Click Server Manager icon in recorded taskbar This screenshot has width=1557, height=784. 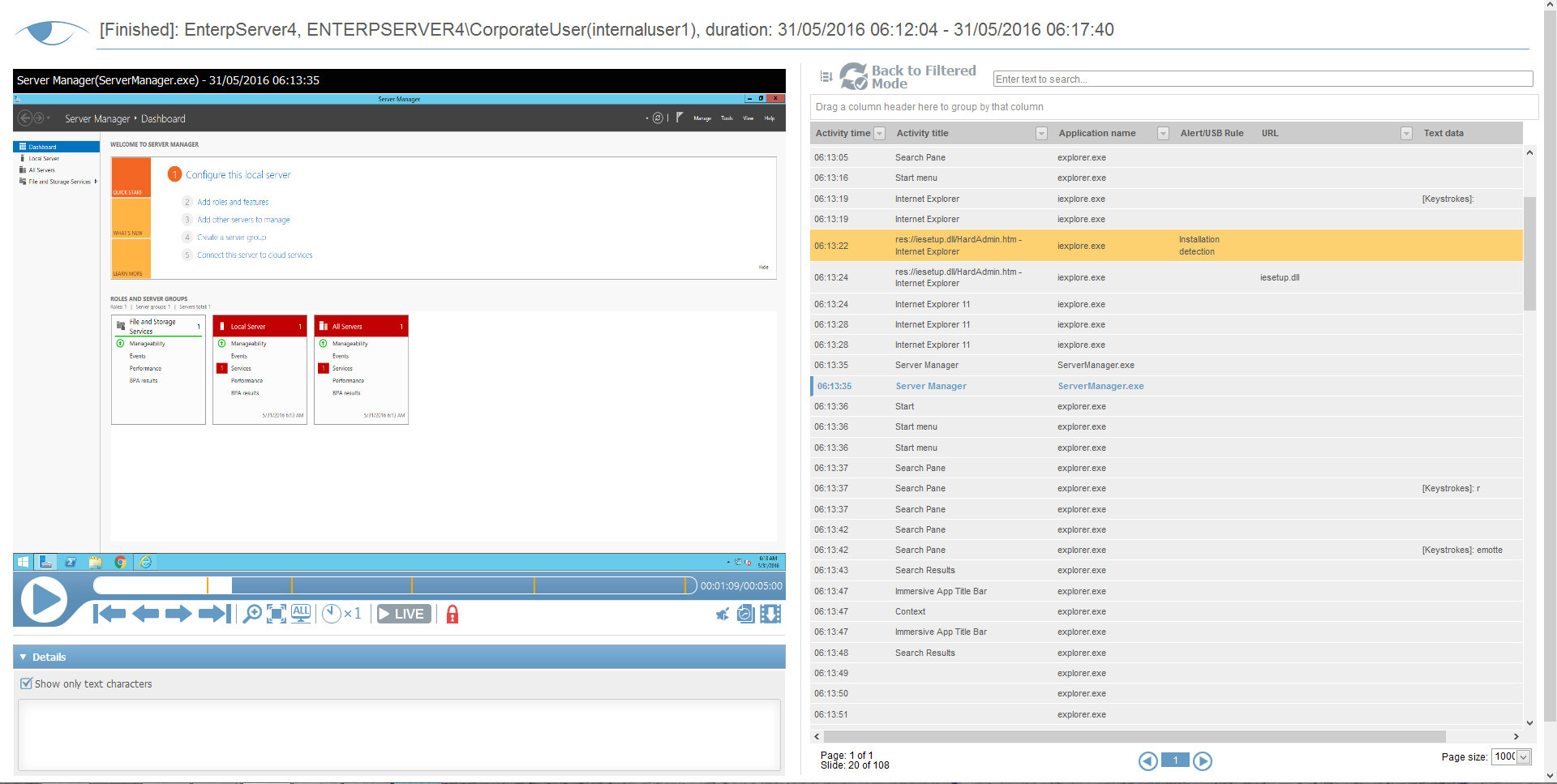click(46, 562)
